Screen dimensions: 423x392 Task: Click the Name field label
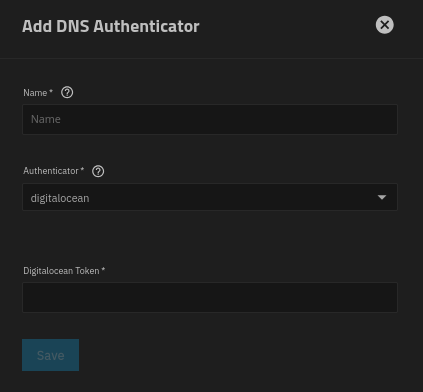pos(35,93)
